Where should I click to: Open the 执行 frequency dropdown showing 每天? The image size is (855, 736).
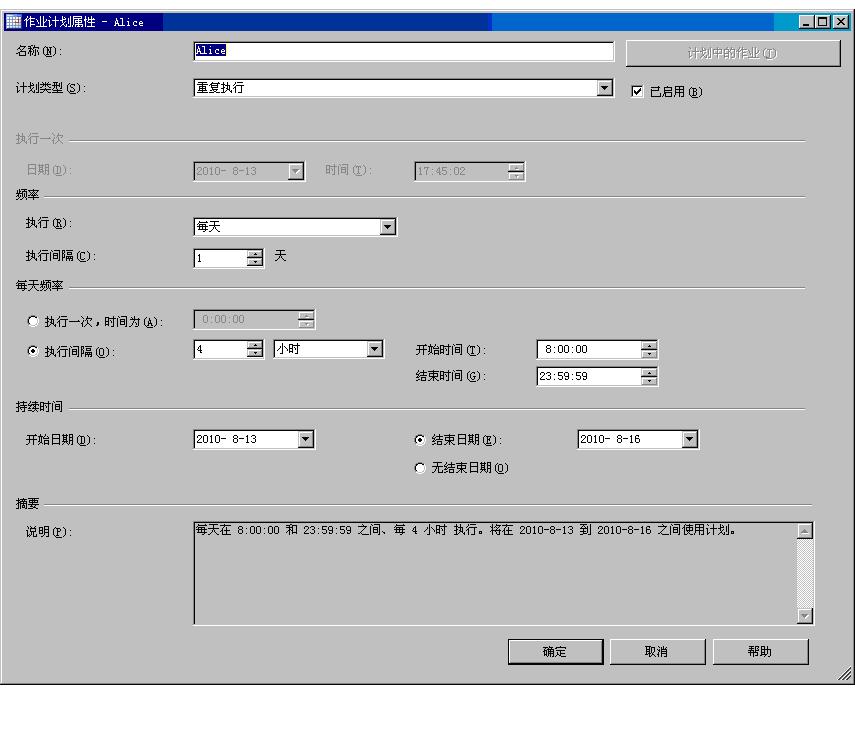[x=389, y=226]
